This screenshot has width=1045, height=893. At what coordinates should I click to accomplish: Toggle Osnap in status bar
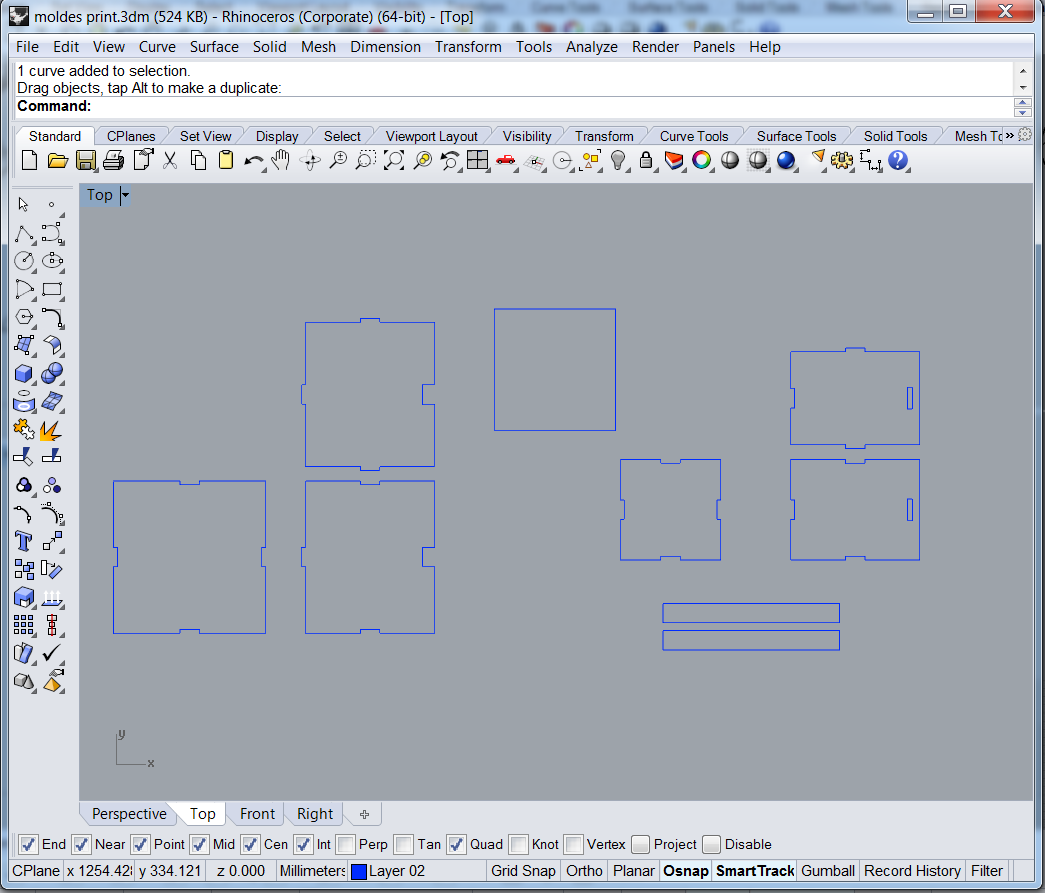[x=686, y=871]
